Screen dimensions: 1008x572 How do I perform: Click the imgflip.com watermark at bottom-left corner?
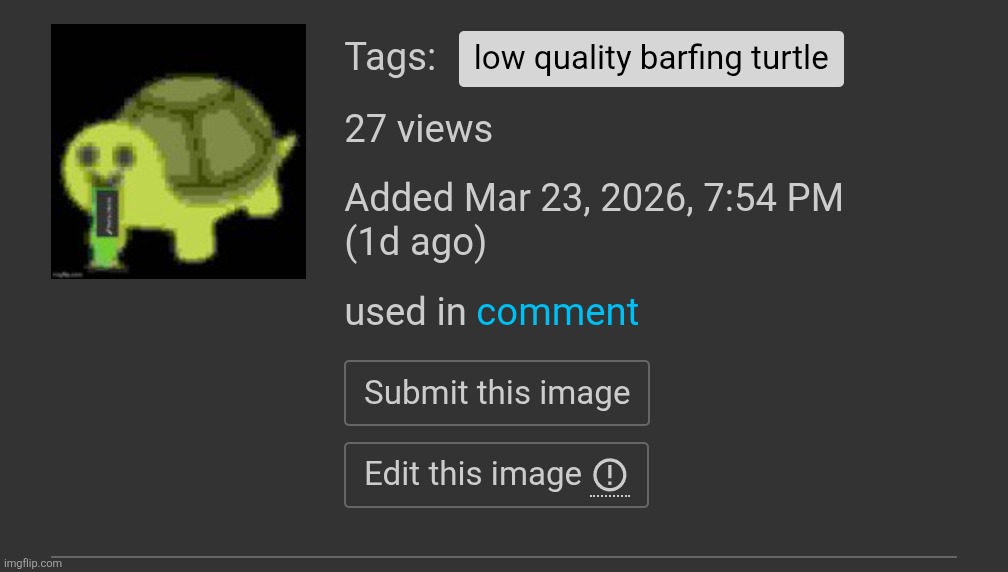pos(33,563)
